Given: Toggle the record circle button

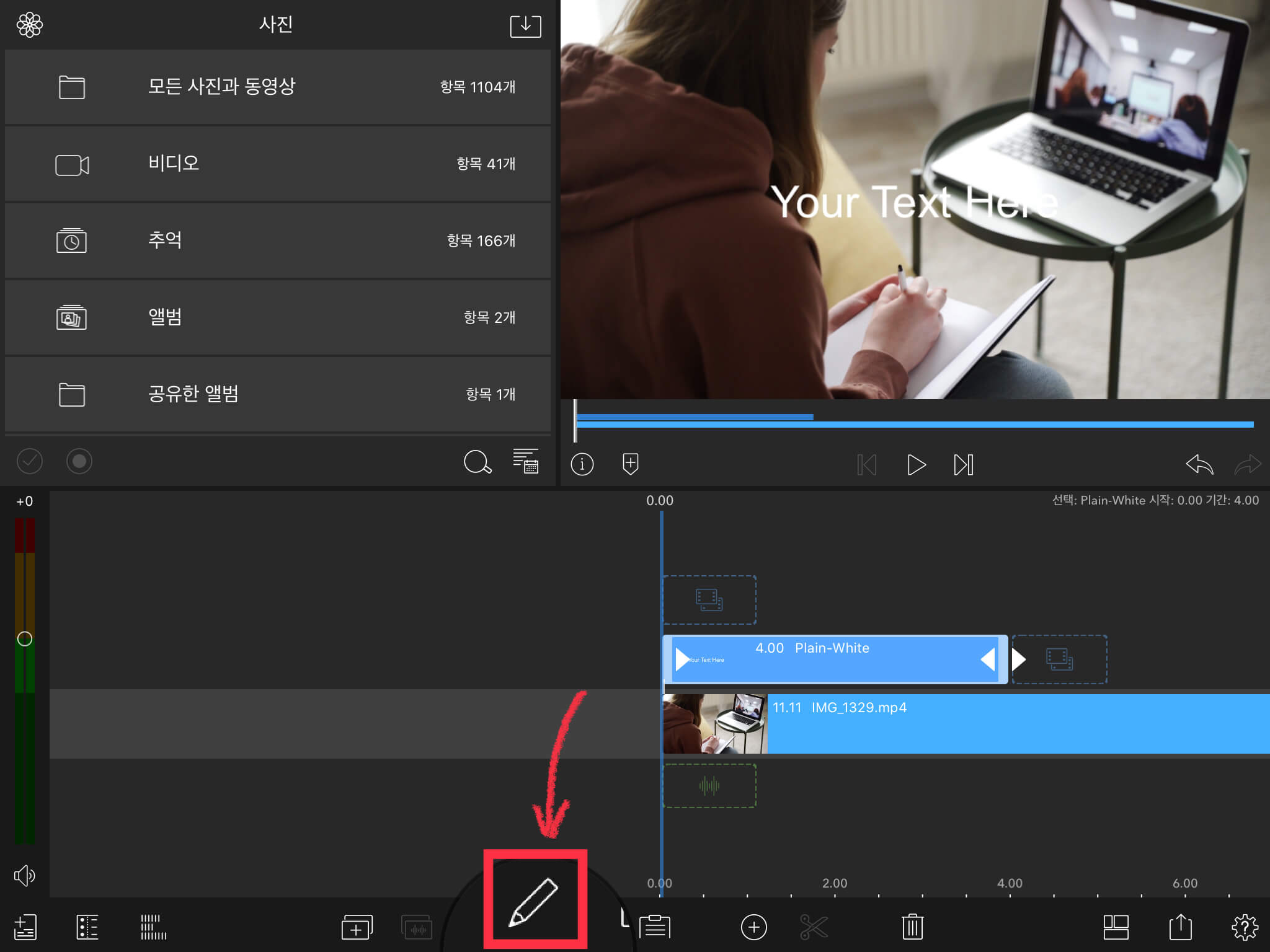Looking at the screenshot, I should tap(79, 461).
